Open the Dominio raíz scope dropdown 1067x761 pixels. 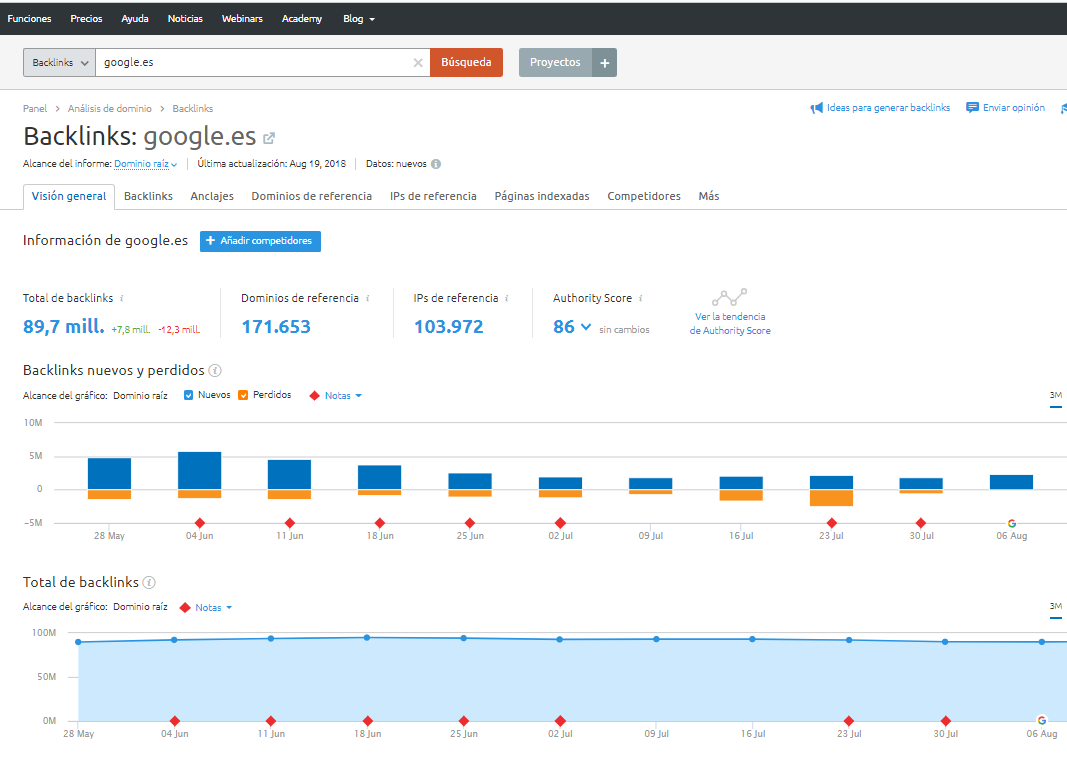(x=146, y=164)
